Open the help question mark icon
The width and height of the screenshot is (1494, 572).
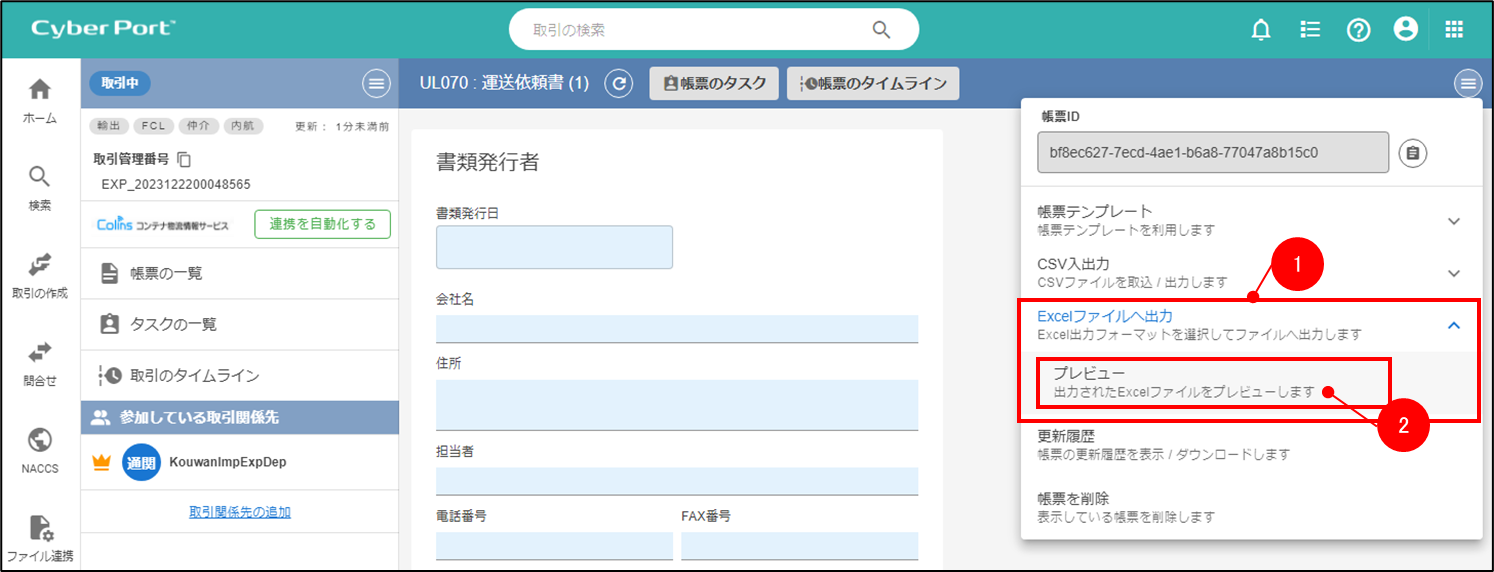click(x=1358, y=30)
